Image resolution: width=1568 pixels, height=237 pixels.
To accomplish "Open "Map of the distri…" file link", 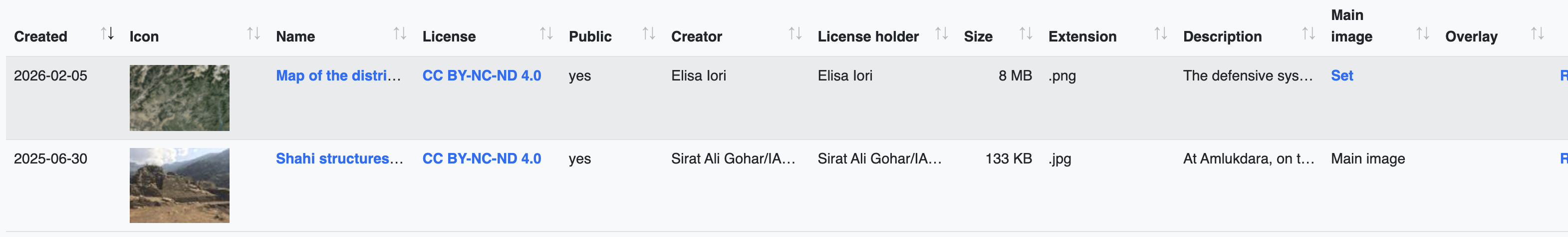I will [x=338, y=75].
